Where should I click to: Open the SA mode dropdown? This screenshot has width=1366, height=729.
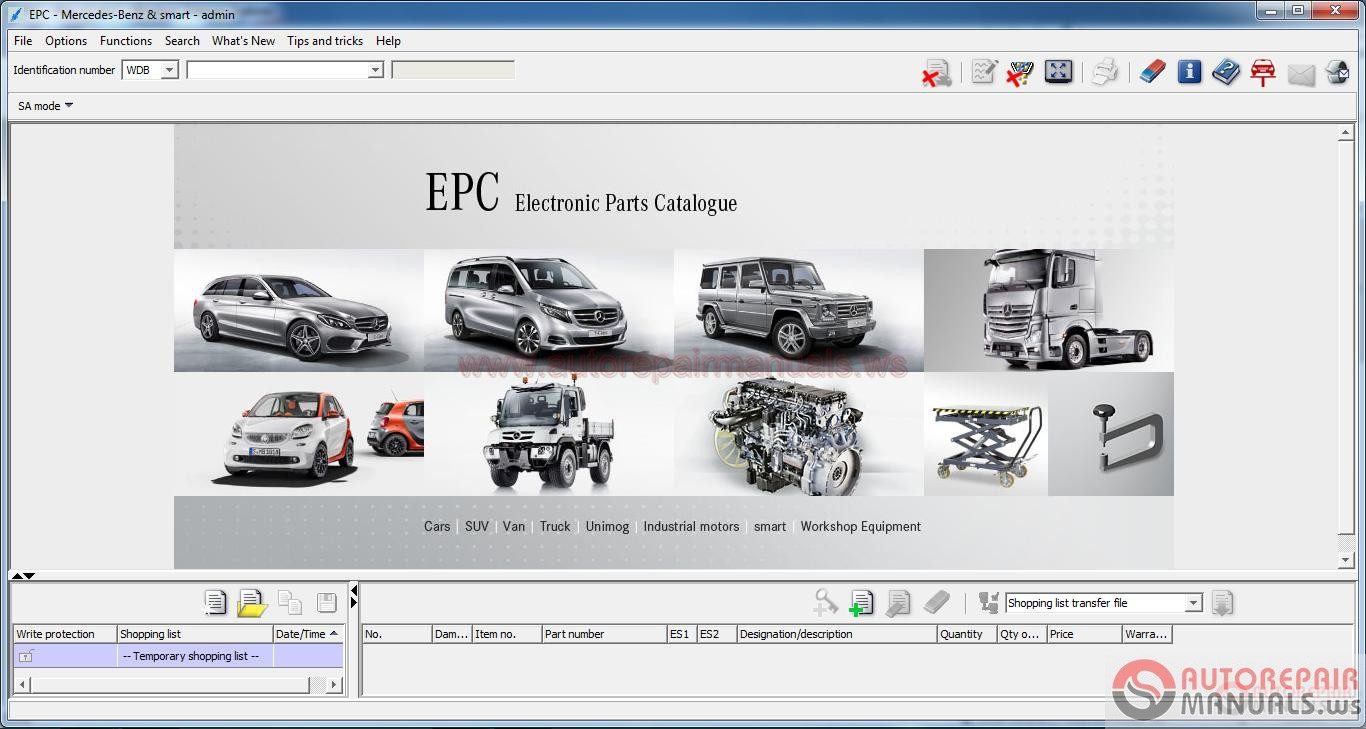(45, 106)
